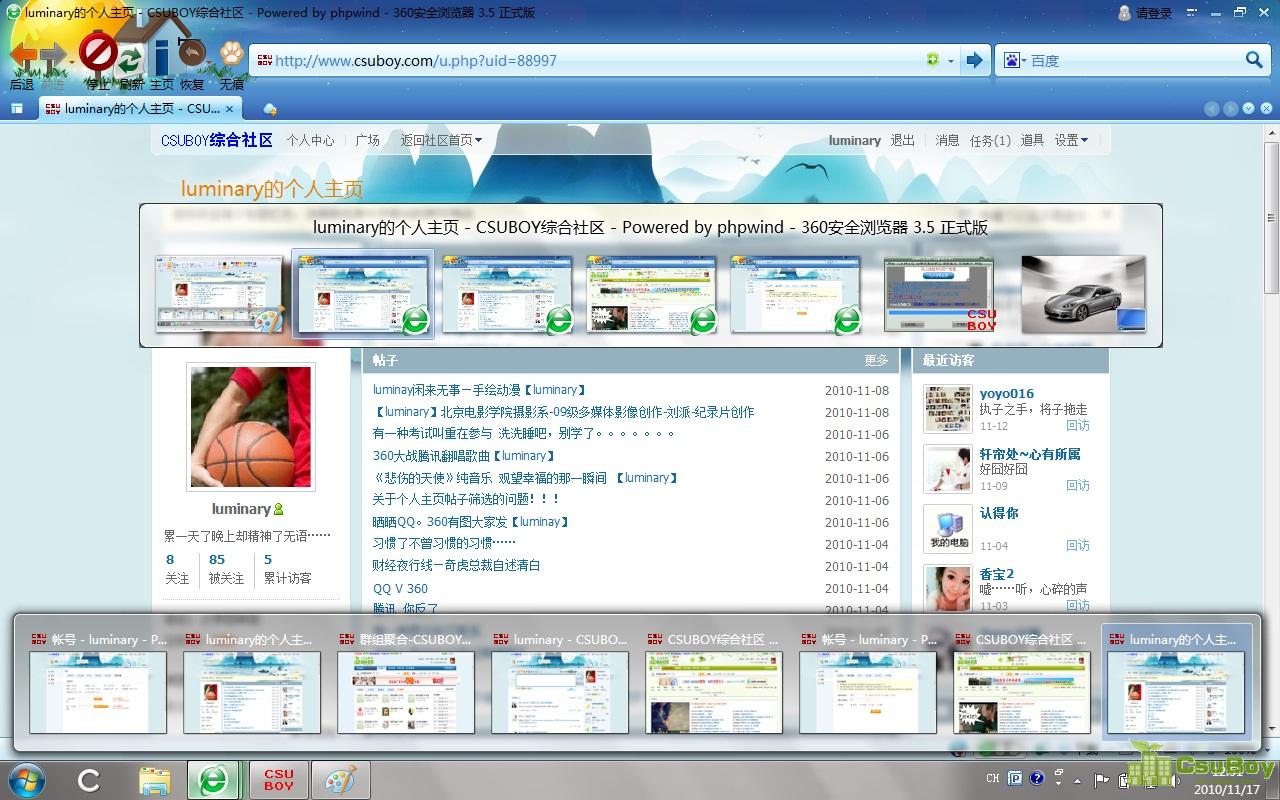Open post 'QQ V 360'
The height and width of the screenshot is (800, 1280).
click(400, 588)
